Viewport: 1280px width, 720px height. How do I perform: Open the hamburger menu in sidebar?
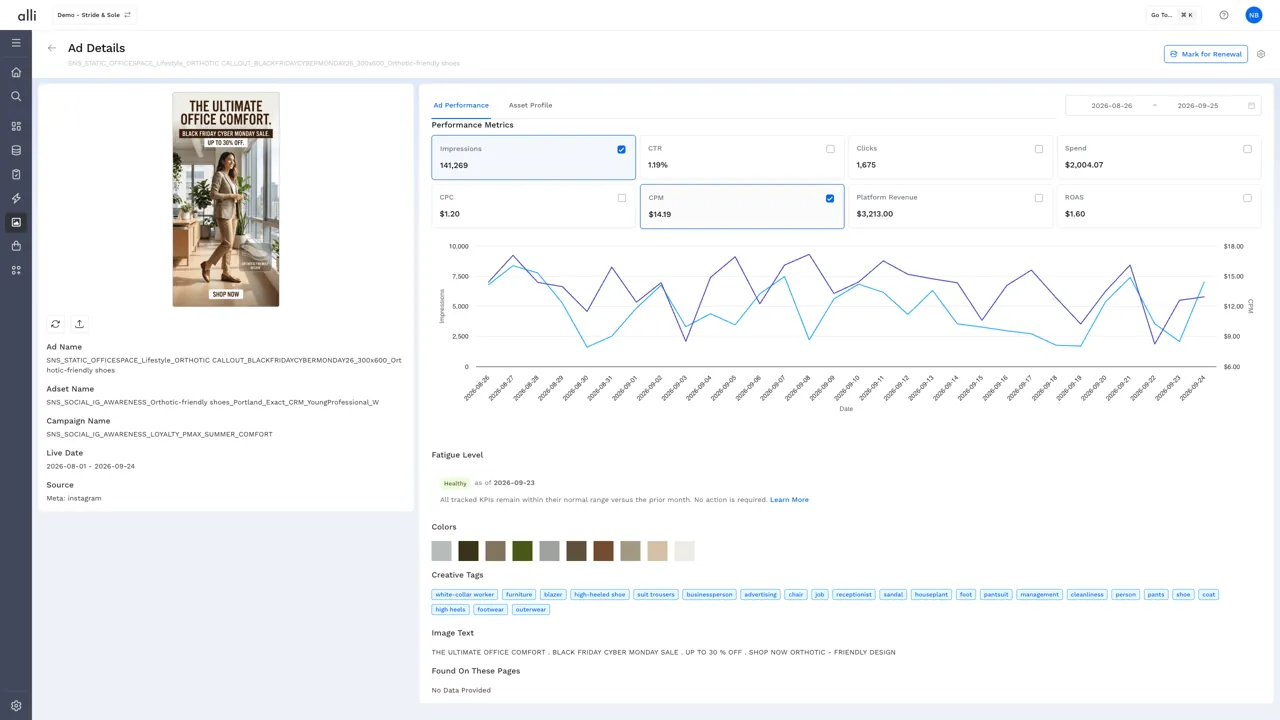(x=16, y=43)
